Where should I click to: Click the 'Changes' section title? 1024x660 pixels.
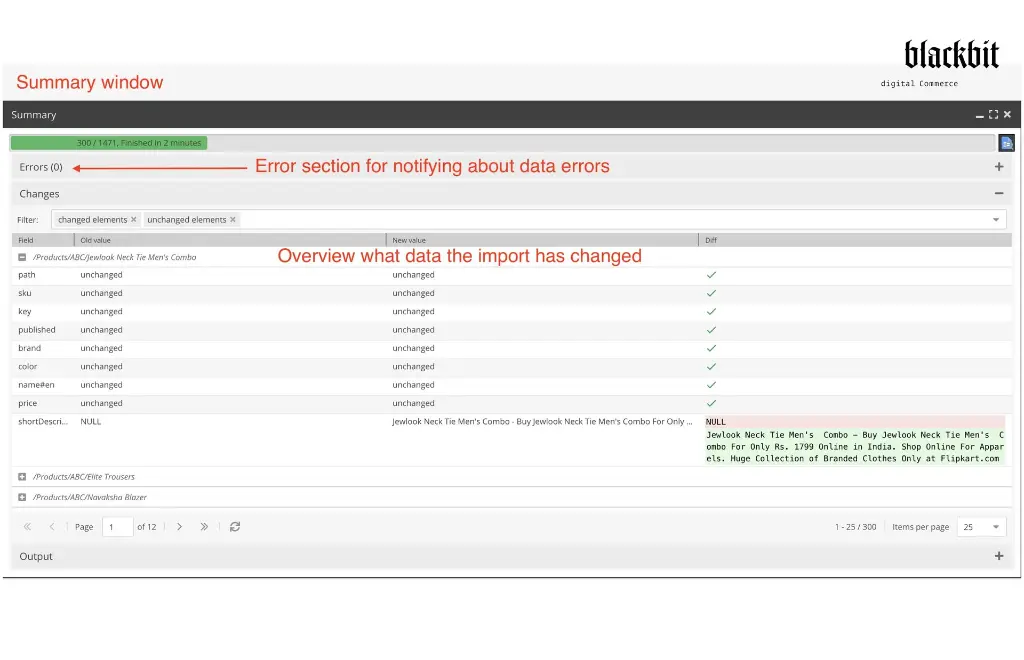39,194
